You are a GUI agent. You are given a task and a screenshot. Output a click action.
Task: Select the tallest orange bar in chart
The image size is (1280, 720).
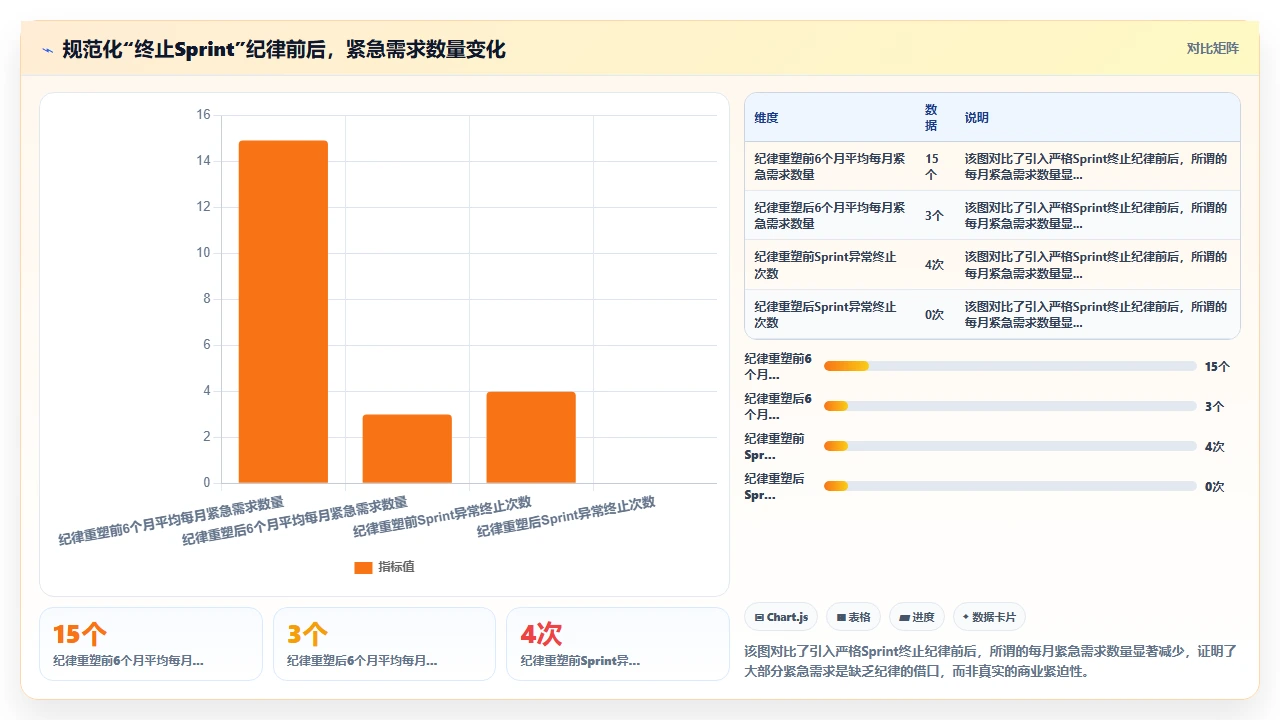coord(283,312)
